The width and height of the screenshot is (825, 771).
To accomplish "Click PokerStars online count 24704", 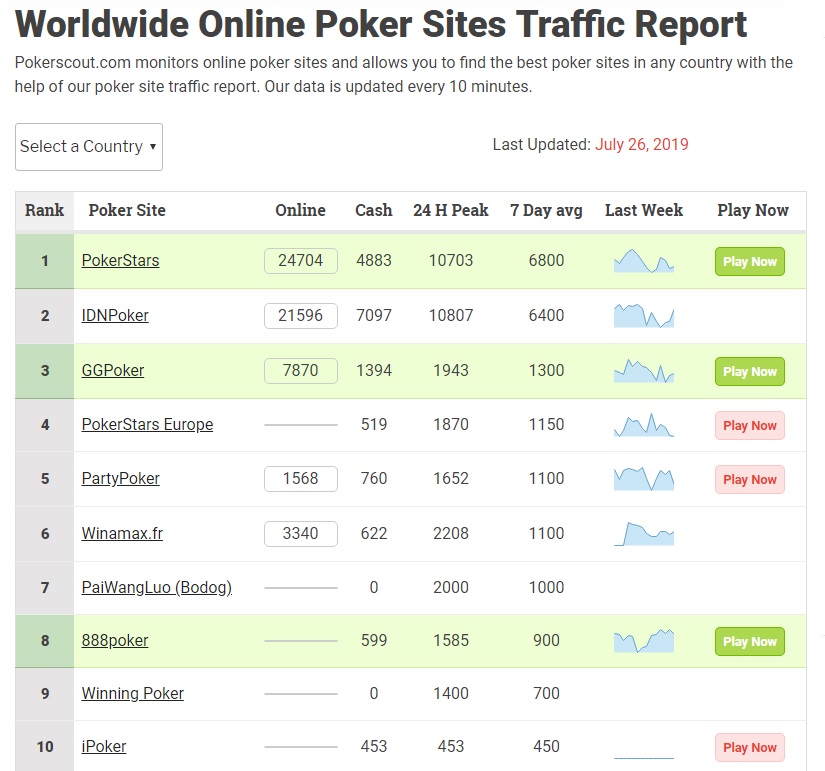I will (300, 261).
